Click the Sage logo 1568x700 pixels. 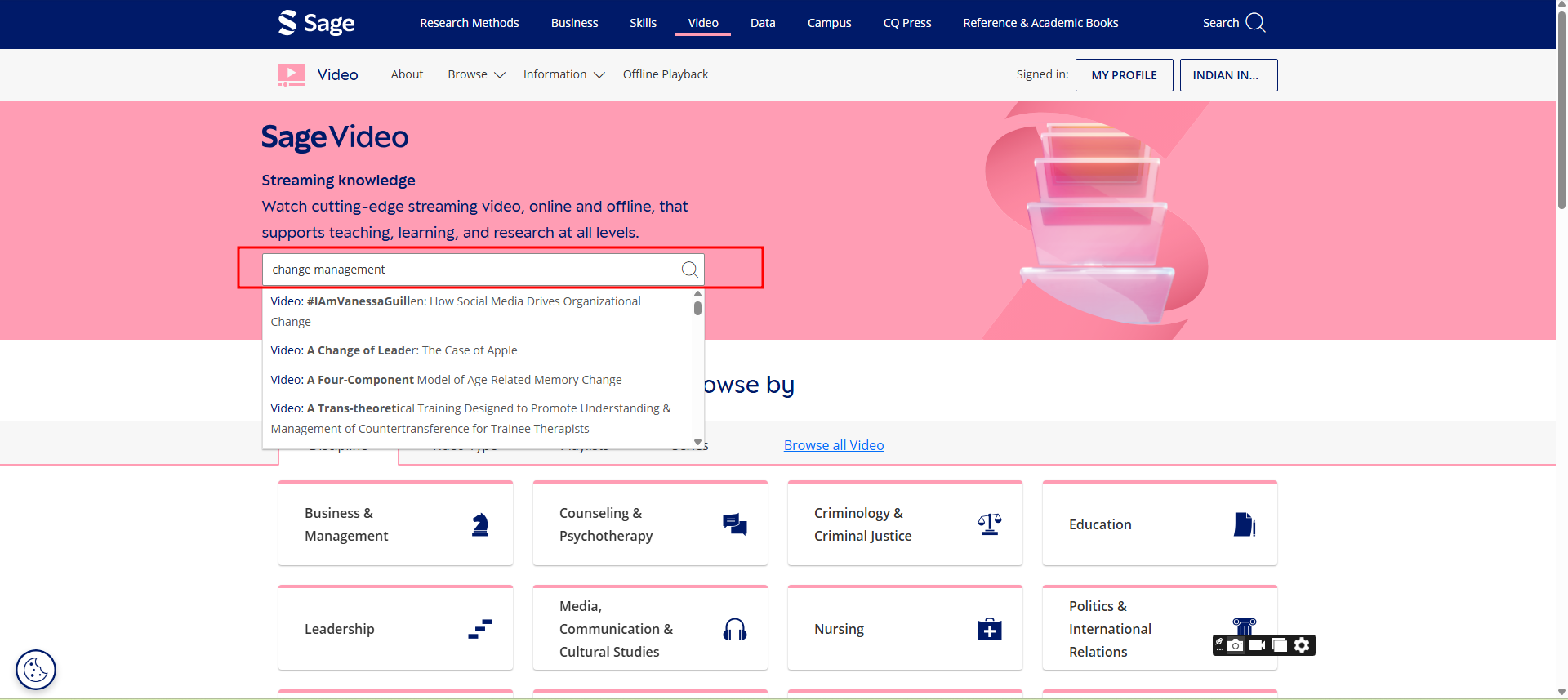pos(317,23)
